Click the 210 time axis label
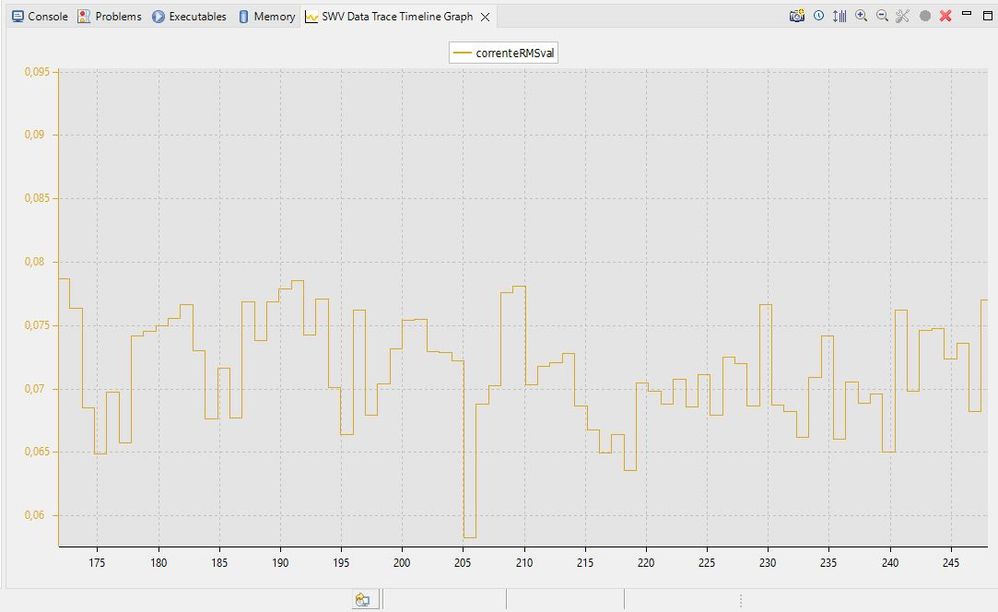Screen dimensions: 998x612 (524, 563)
